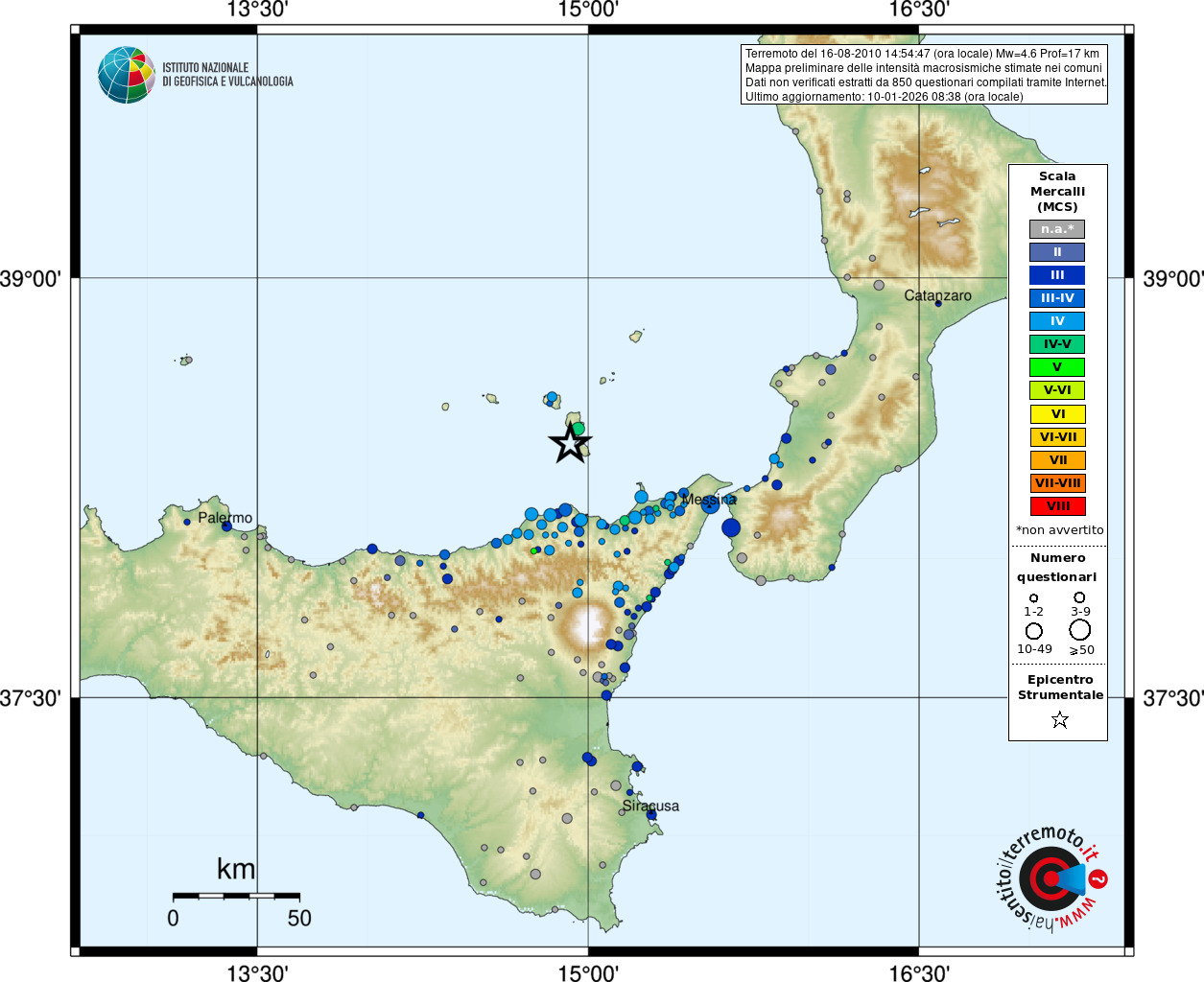
Task: Select the gray n.a.* legend swatch
Action: [1057, 229]
